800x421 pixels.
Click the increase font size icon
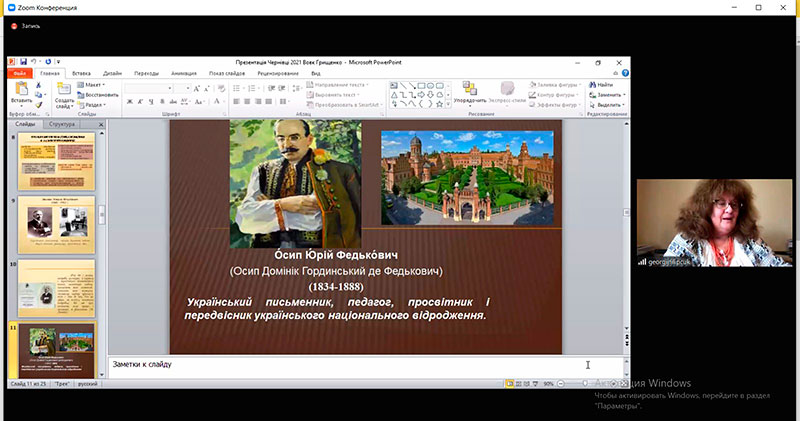coord(197,89)
